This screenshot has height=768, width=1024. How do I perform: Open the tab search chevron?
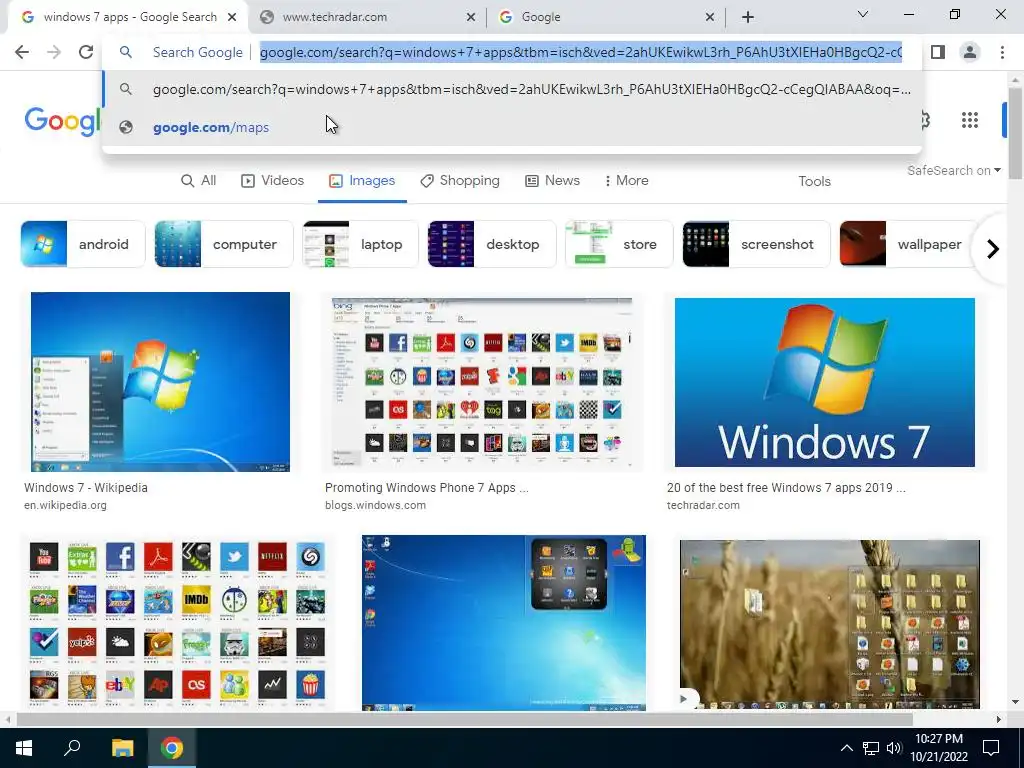(863, 14)
